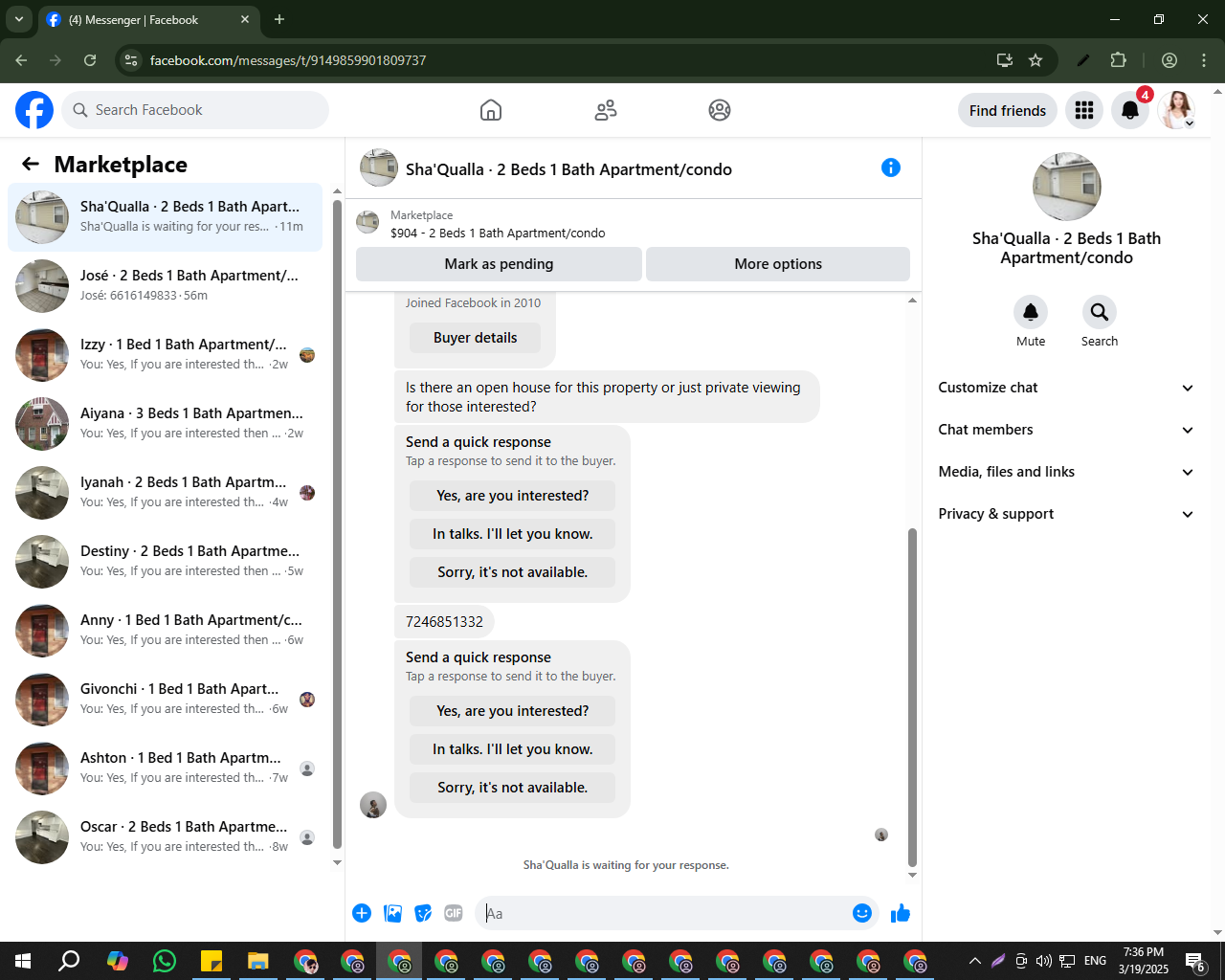Open a new browser tab
This screenshot has width=1225, height=980.
click(279, 19)
